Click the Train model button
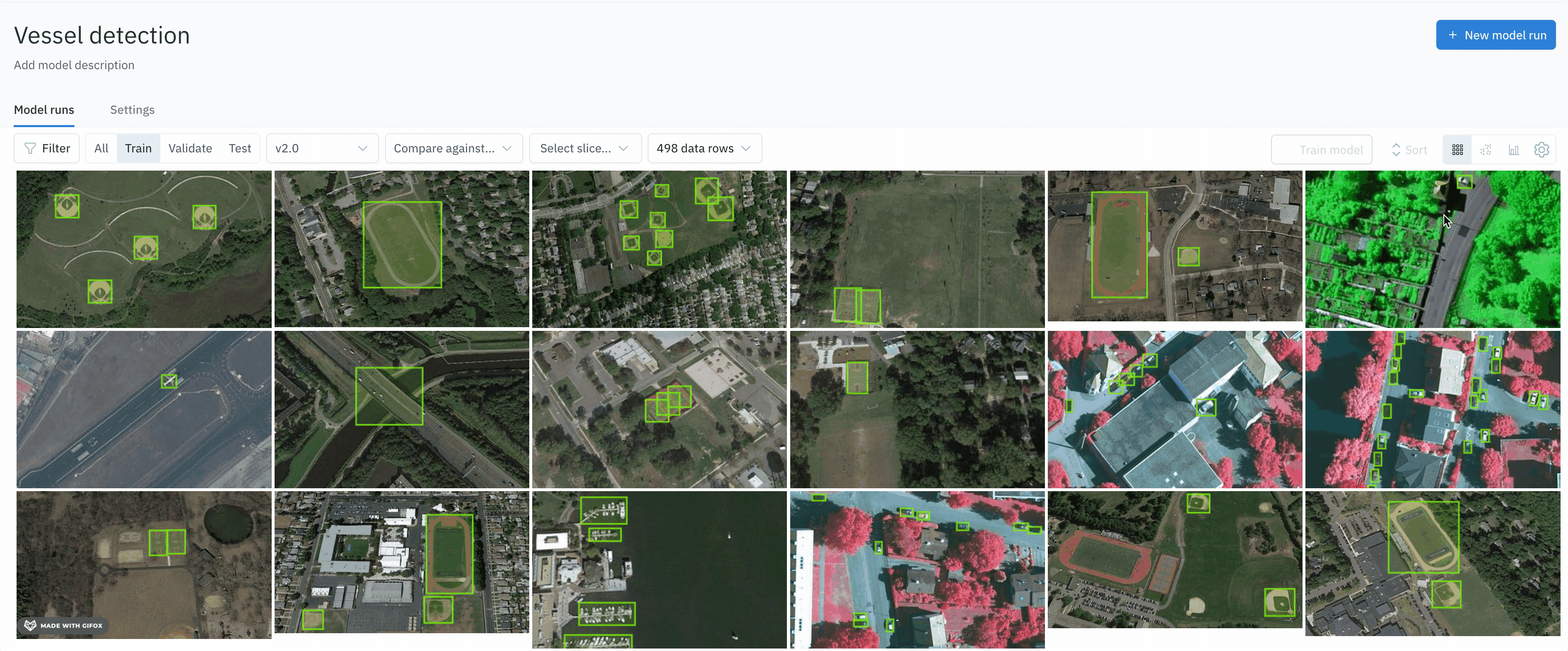 tap(1321, 149)
